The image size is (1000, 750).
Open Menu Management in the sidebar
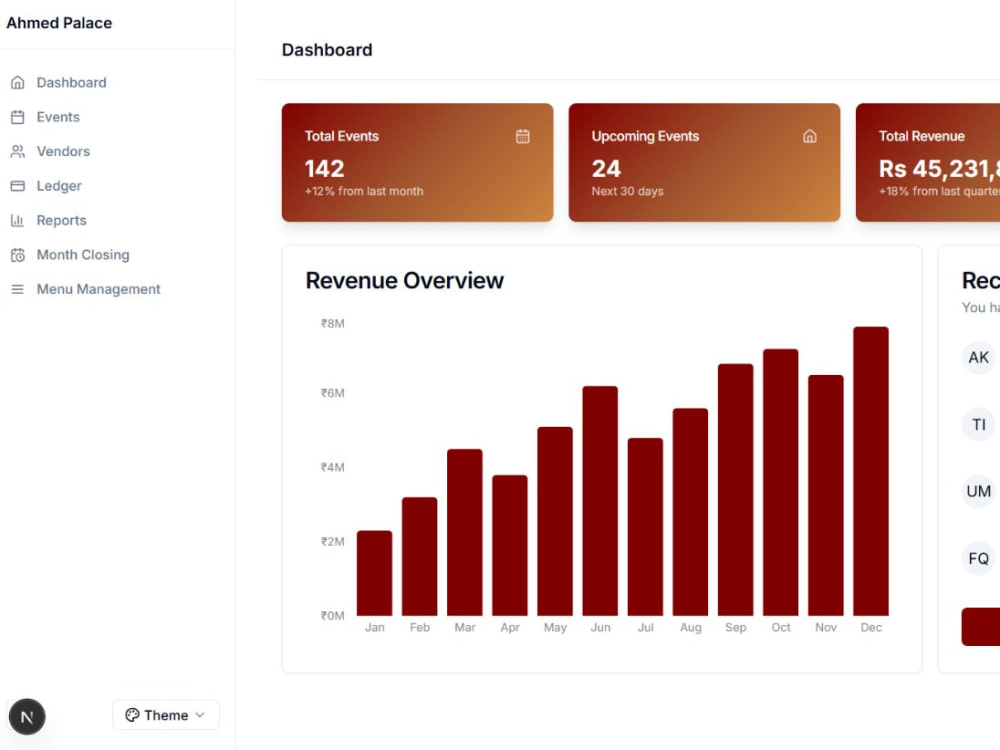(98, 289)
